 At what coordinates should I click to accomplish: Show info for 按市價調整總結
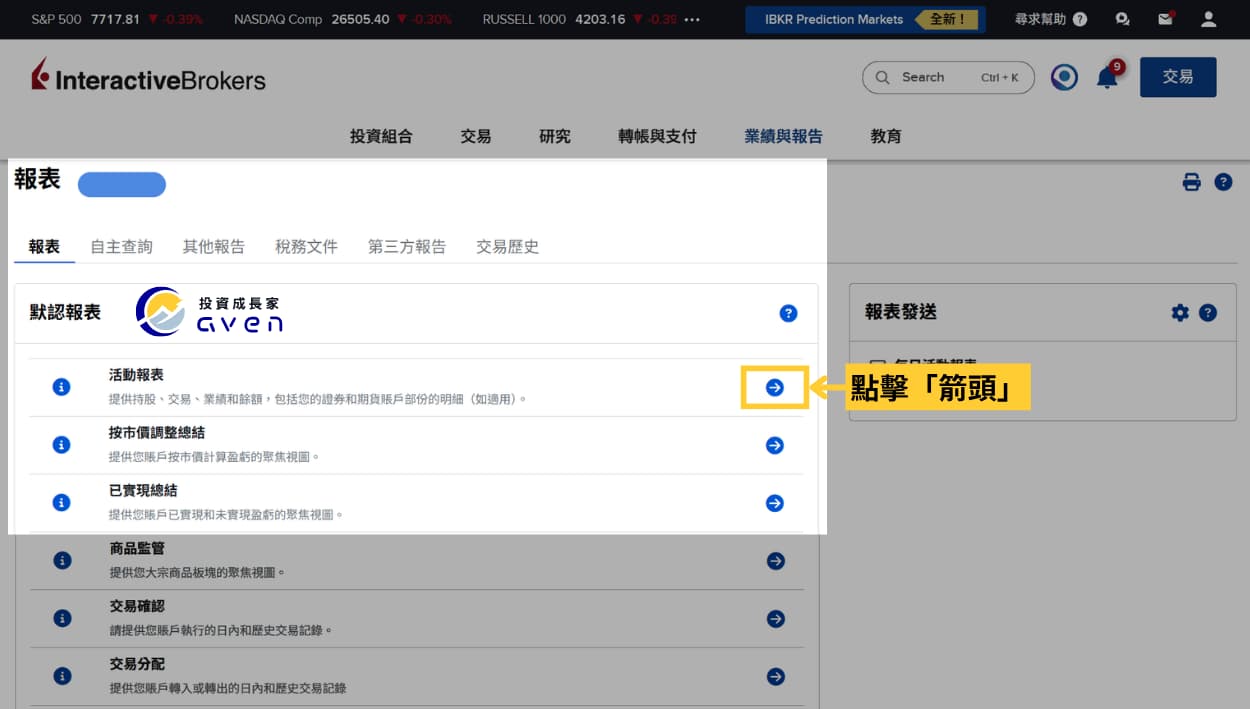coord(61,445)
